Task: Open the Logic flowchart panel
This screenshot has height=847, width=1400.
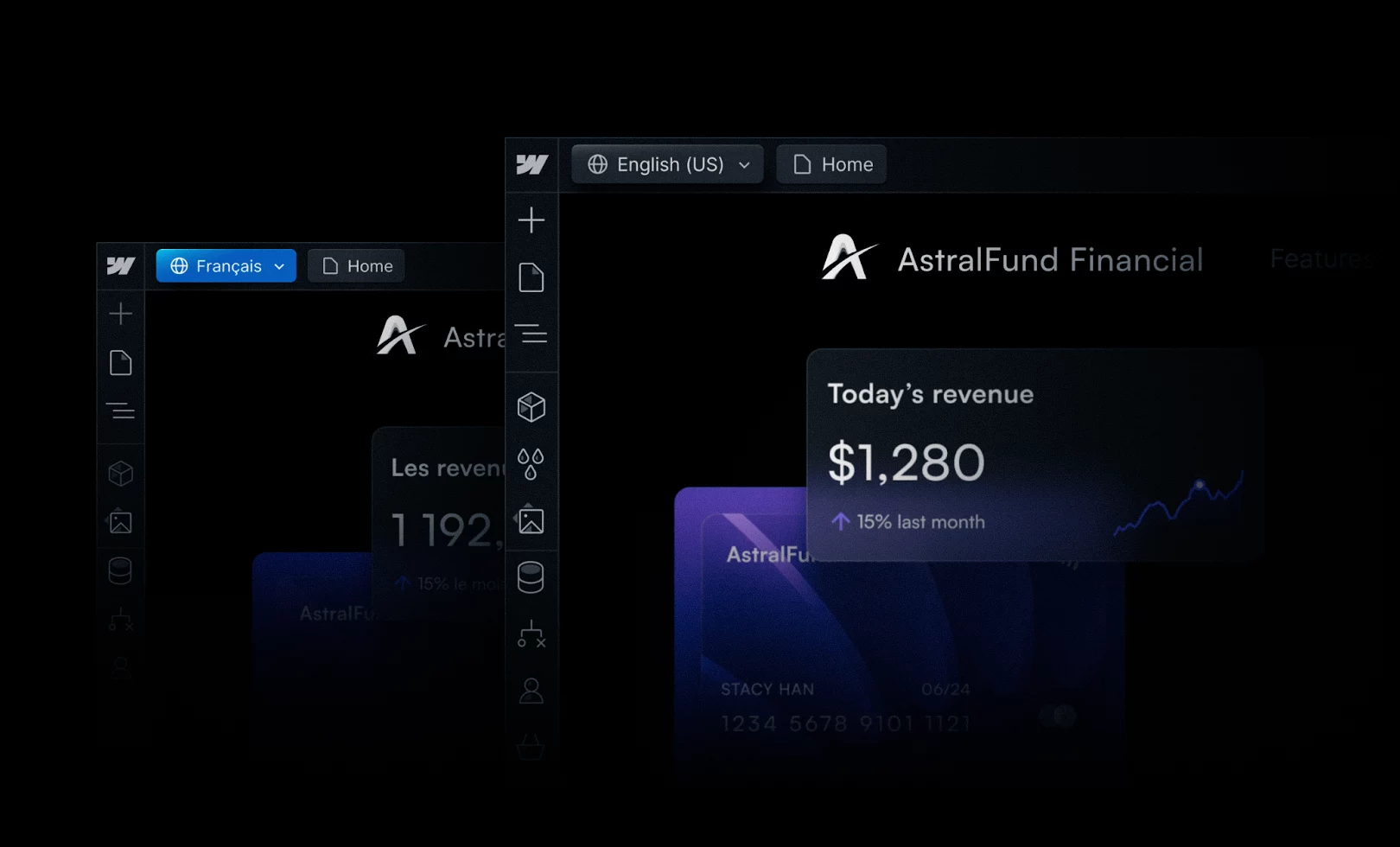Action: click(x=531, y=635)
